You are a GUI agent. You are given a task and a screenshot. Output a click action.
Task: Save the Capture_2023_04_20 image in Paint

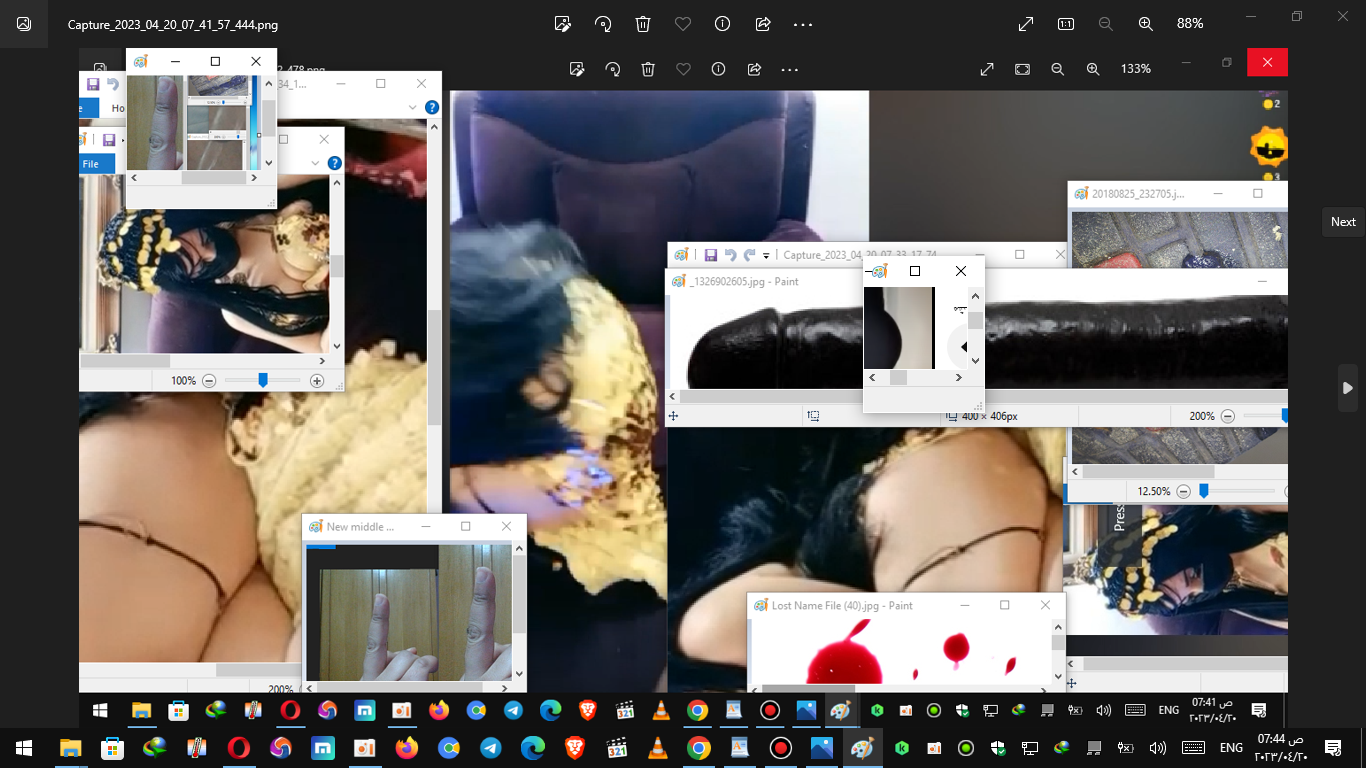[710, 254]
